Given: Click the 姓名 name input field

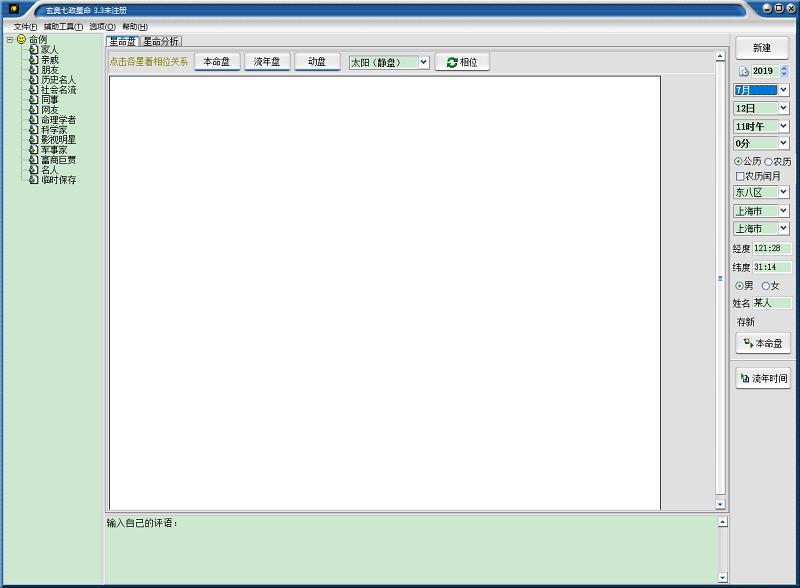Looking at the screenshot, I should point(771,303).
